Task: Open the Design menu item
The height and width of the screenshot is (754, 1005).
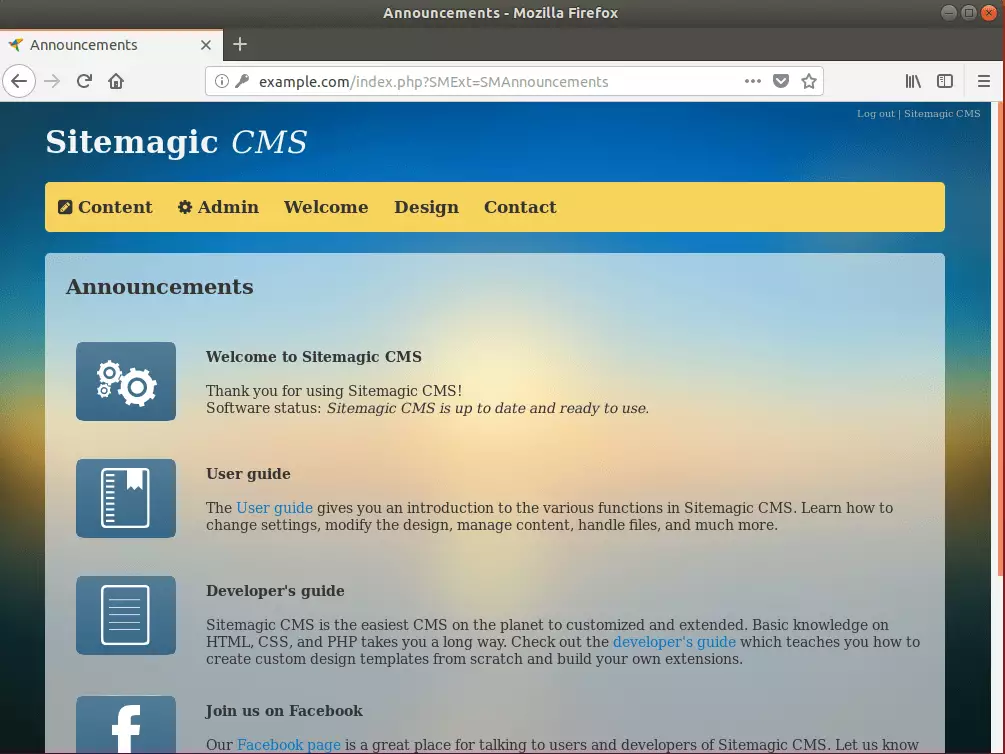Action: 426,207
